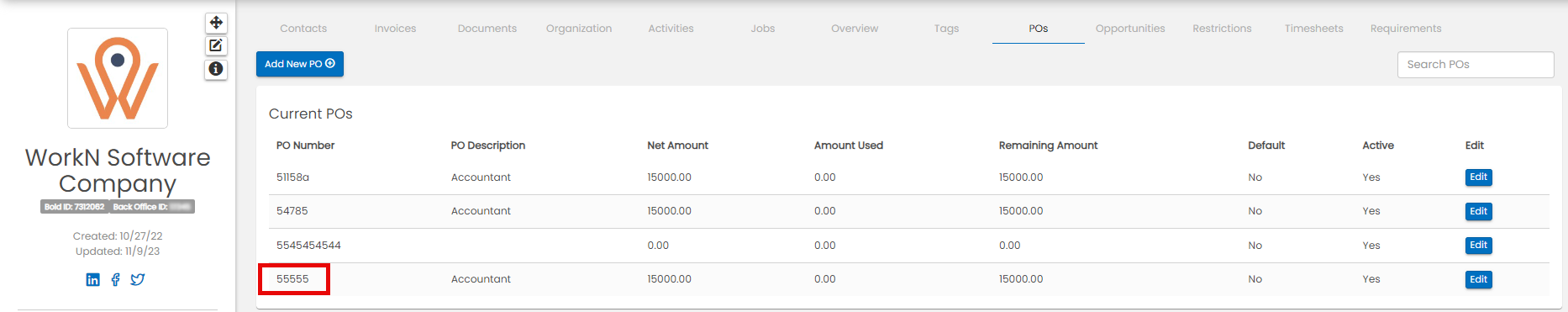This screenshot has width=1568, height=312.
Task: Edit PO 54785
Action: pyautogui.click(x=1478, y=211)
